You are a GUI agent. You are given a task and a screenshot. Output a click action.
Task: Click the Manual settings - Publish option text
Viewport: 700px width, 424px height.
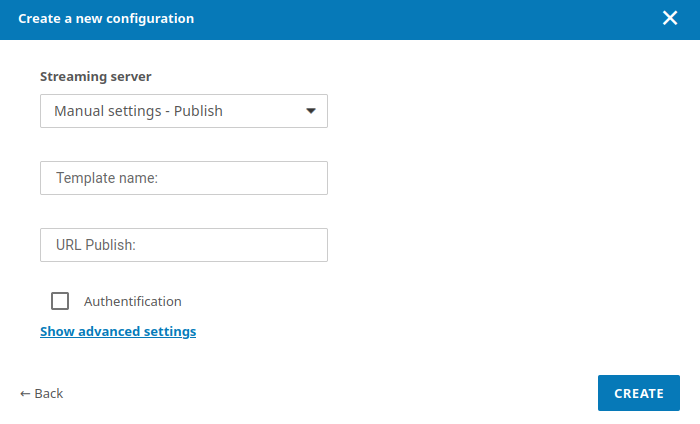(x=138, y=111)
